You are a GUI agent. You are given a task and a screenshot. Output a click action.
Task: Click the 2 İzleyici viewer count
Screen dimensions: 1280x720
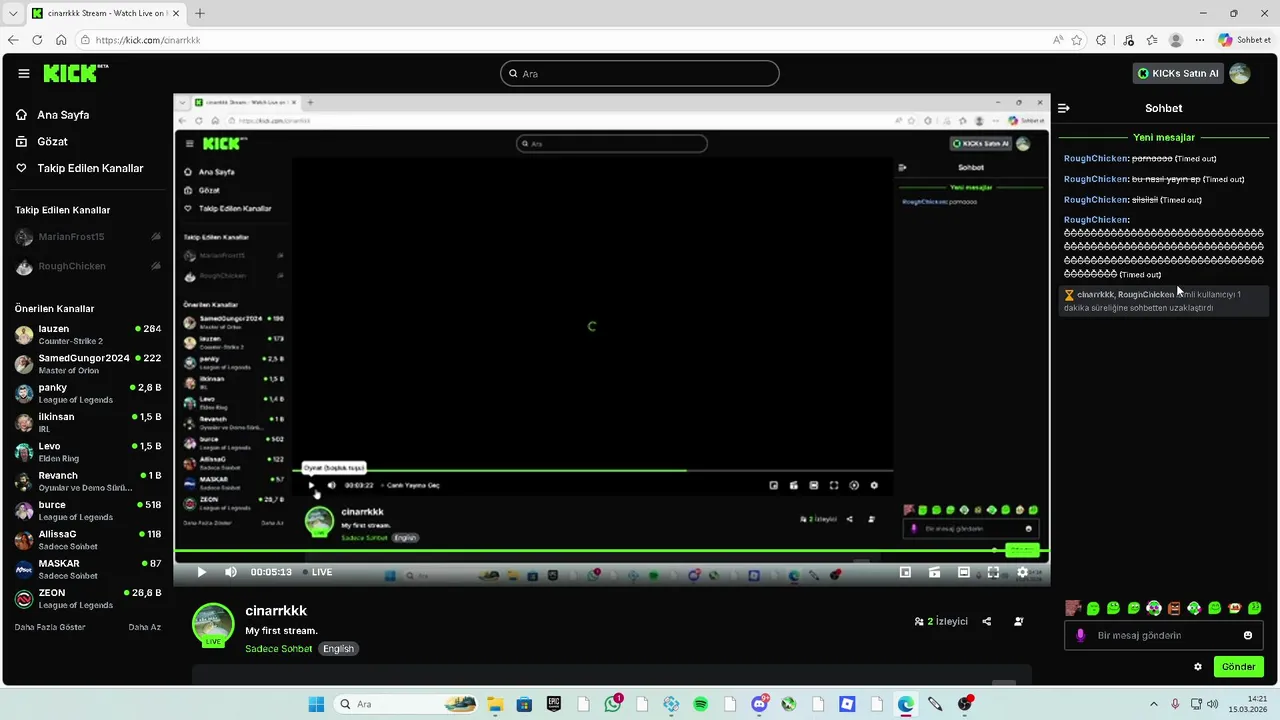tap(941, 621)
